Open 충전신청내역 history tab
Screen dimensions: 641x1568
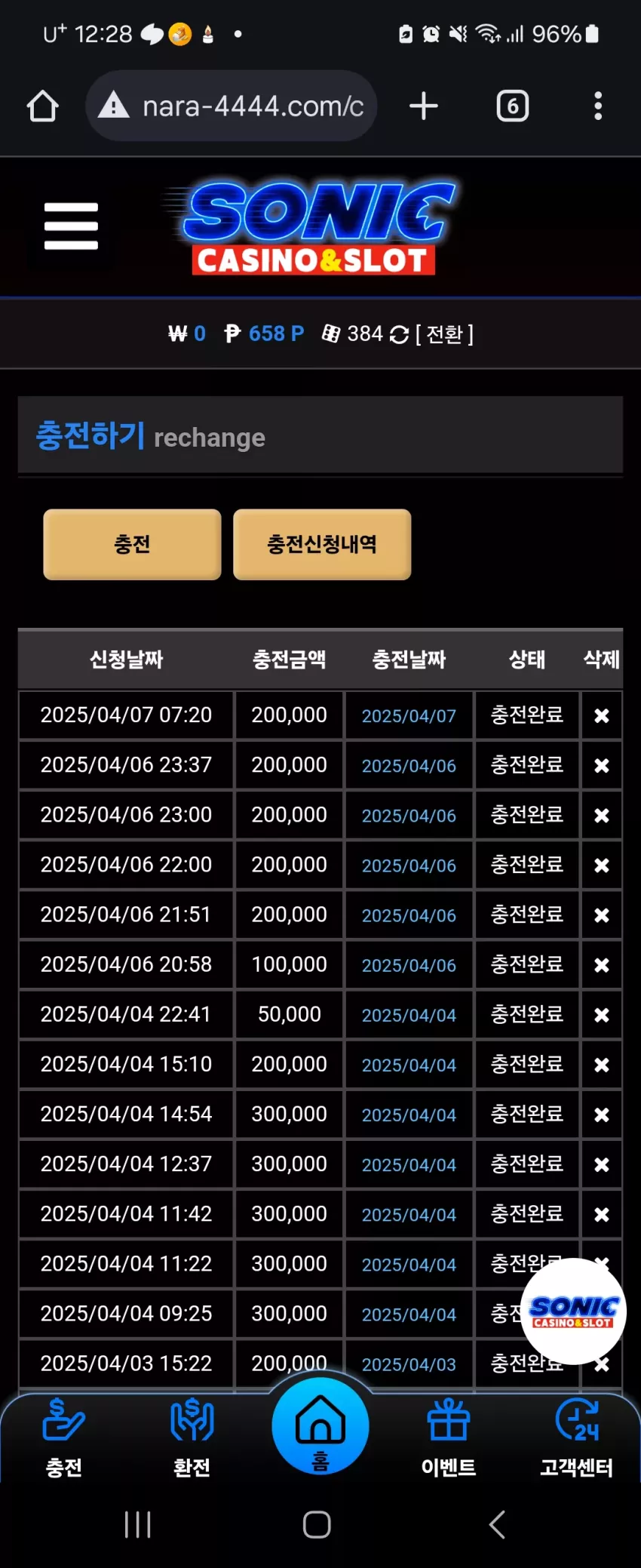point(322,544)
